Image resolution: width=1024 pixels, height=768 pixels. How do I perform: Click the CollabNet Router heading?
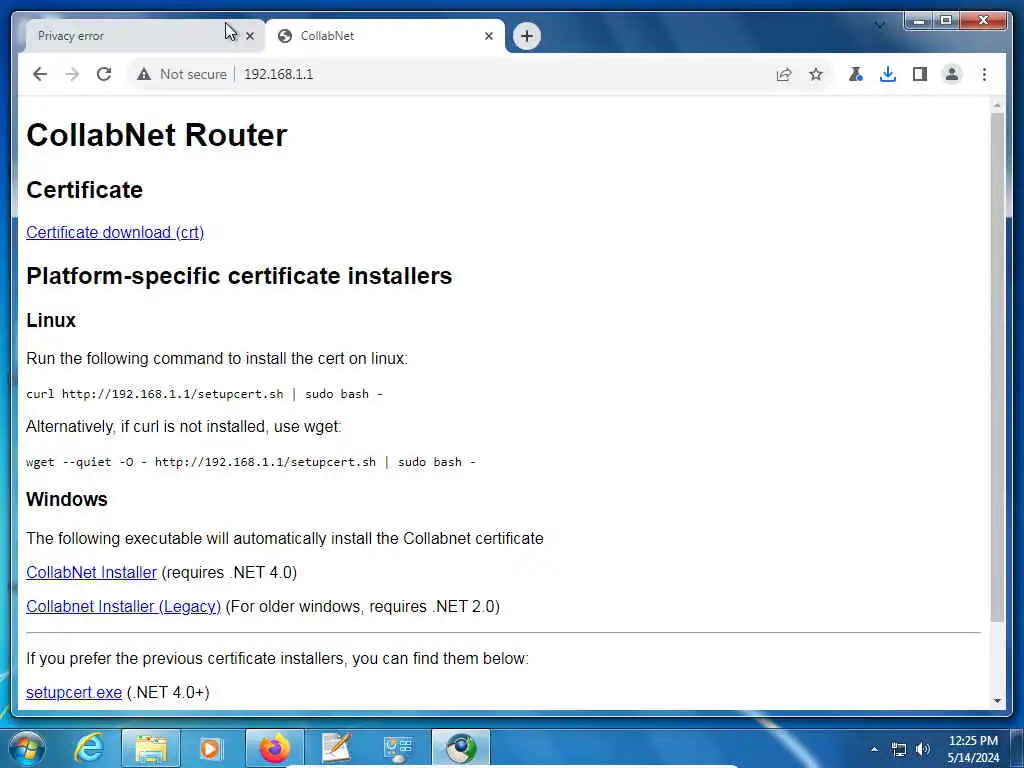tap(157, 135)
